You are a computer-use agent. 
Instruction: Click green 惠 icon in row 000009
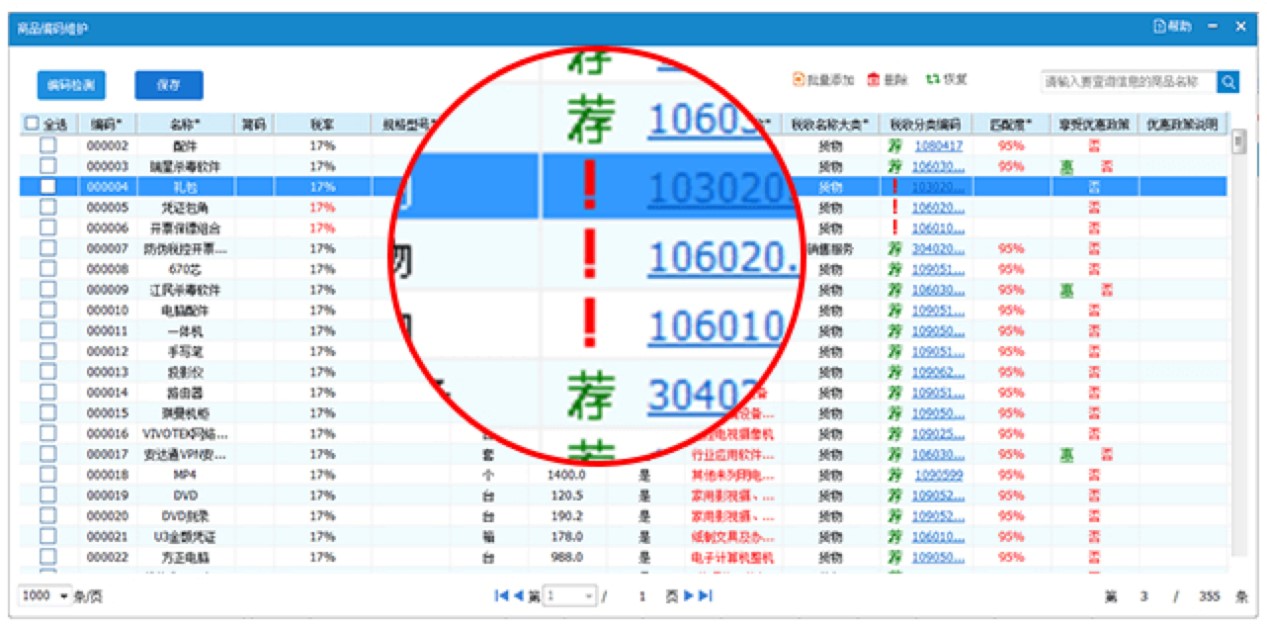pyautogui.click(x=1068, y=290)
